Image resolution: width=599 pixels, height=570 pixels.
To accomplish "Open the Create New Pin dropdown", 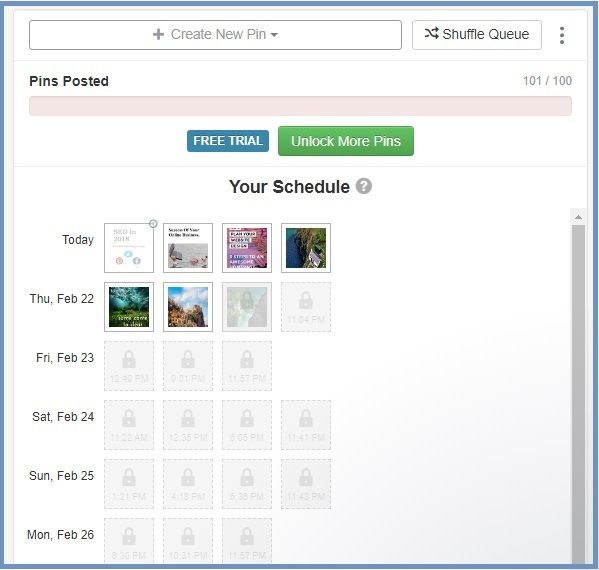I will [215, 35].
